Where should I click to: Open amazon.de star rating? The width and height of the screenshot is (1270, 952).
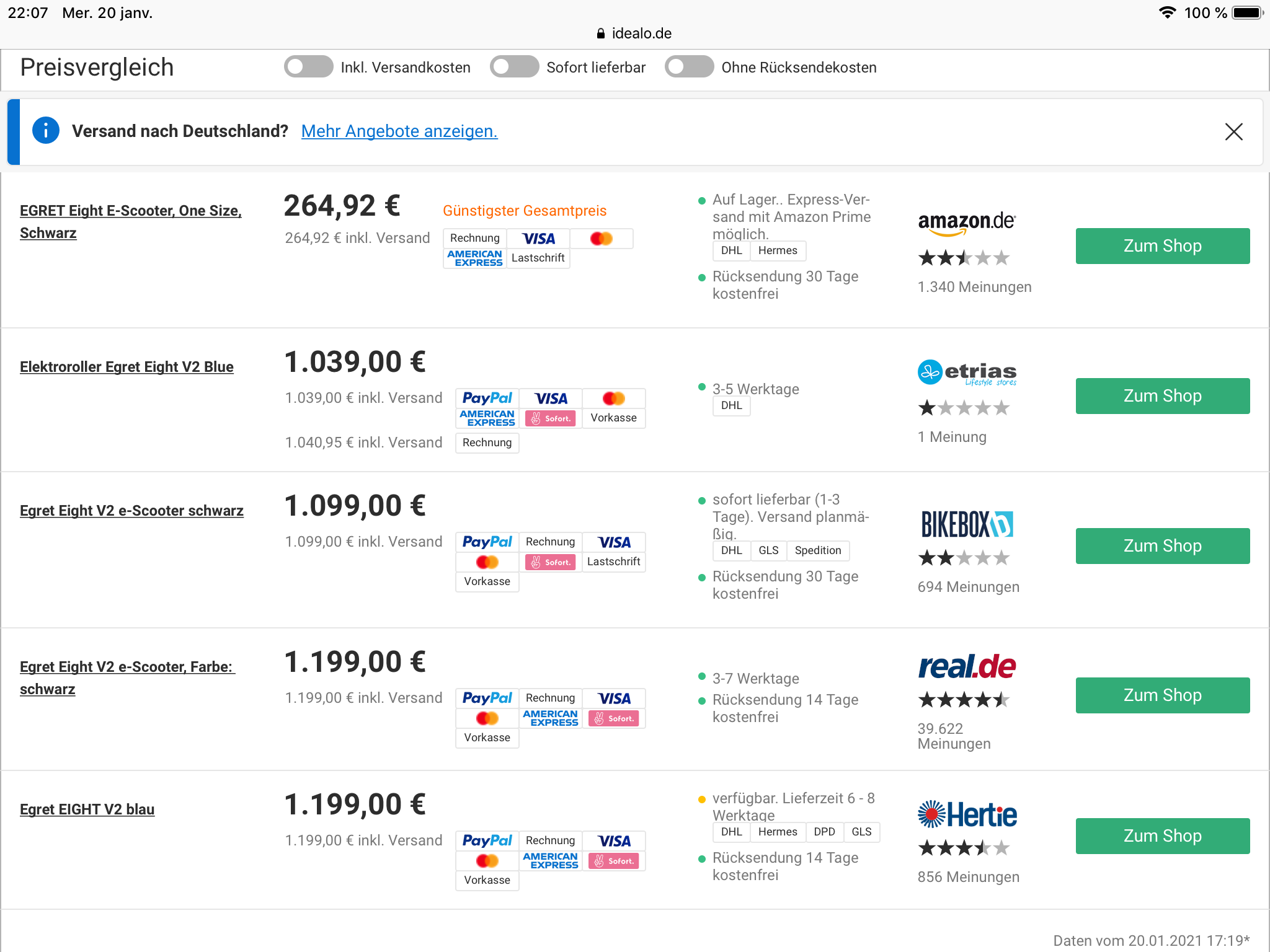click(964, 258)
